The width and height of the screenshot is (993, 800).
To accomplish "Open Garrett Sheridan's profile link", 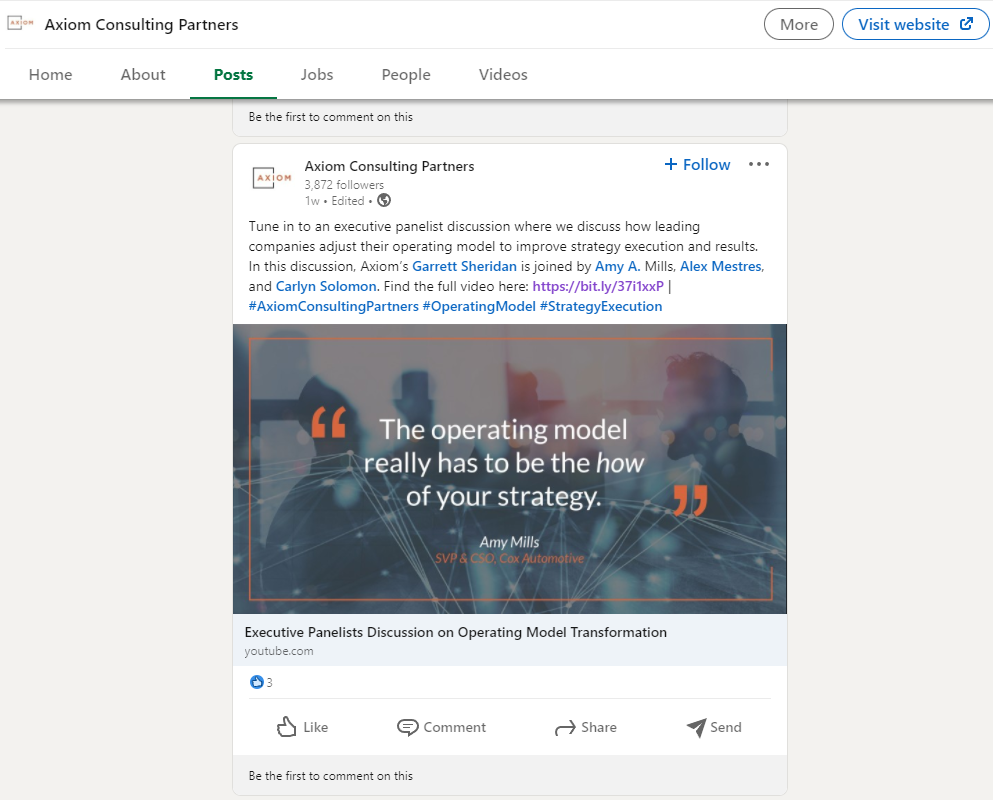I will click(x=464, y=266).
